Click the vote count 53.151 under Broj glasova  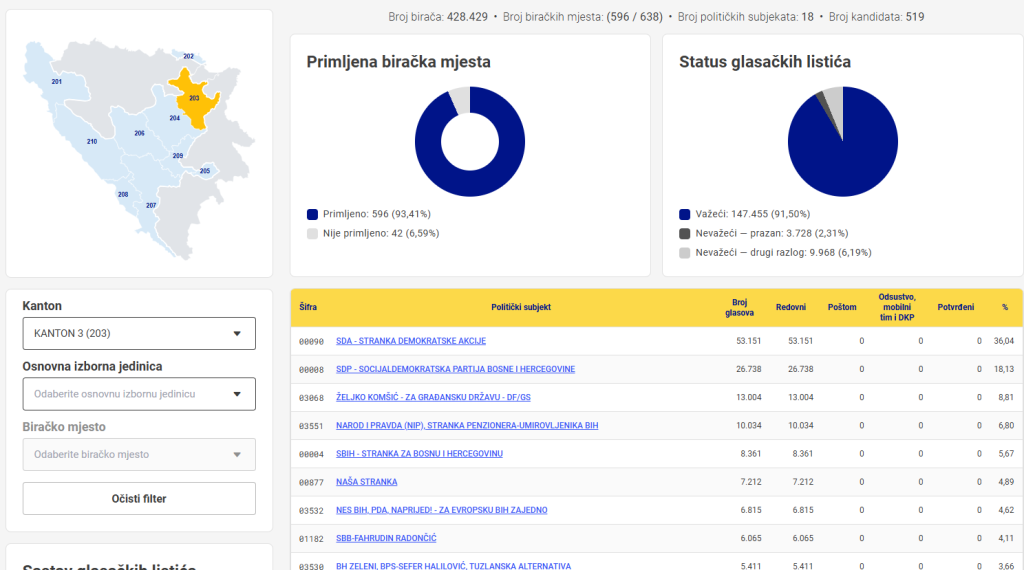(x=748, y=341)
